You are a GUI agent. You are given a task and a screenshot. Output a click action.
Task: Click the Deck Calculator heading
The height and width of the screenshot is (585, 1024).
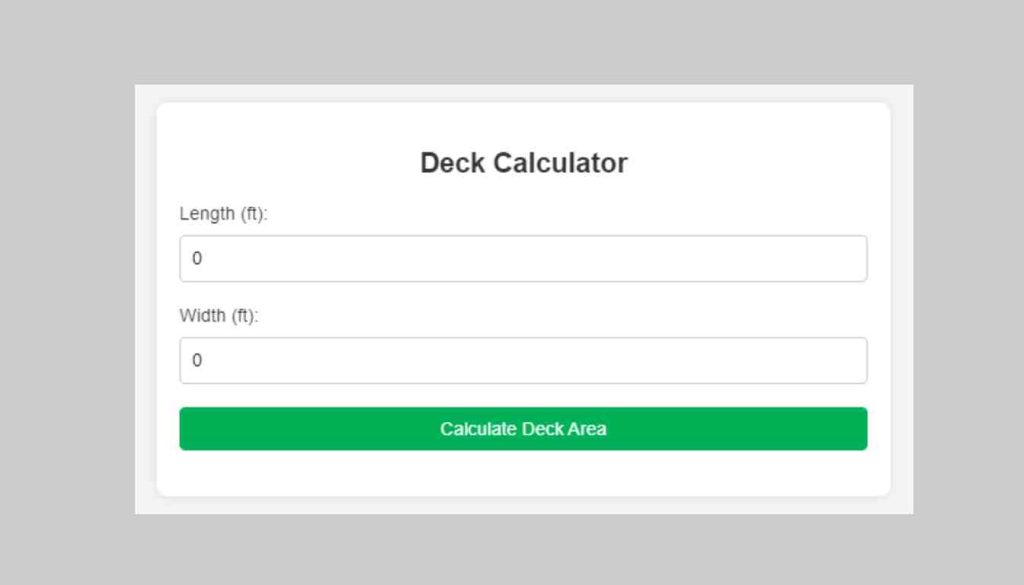pyautogui.click(x=523, y=162)
